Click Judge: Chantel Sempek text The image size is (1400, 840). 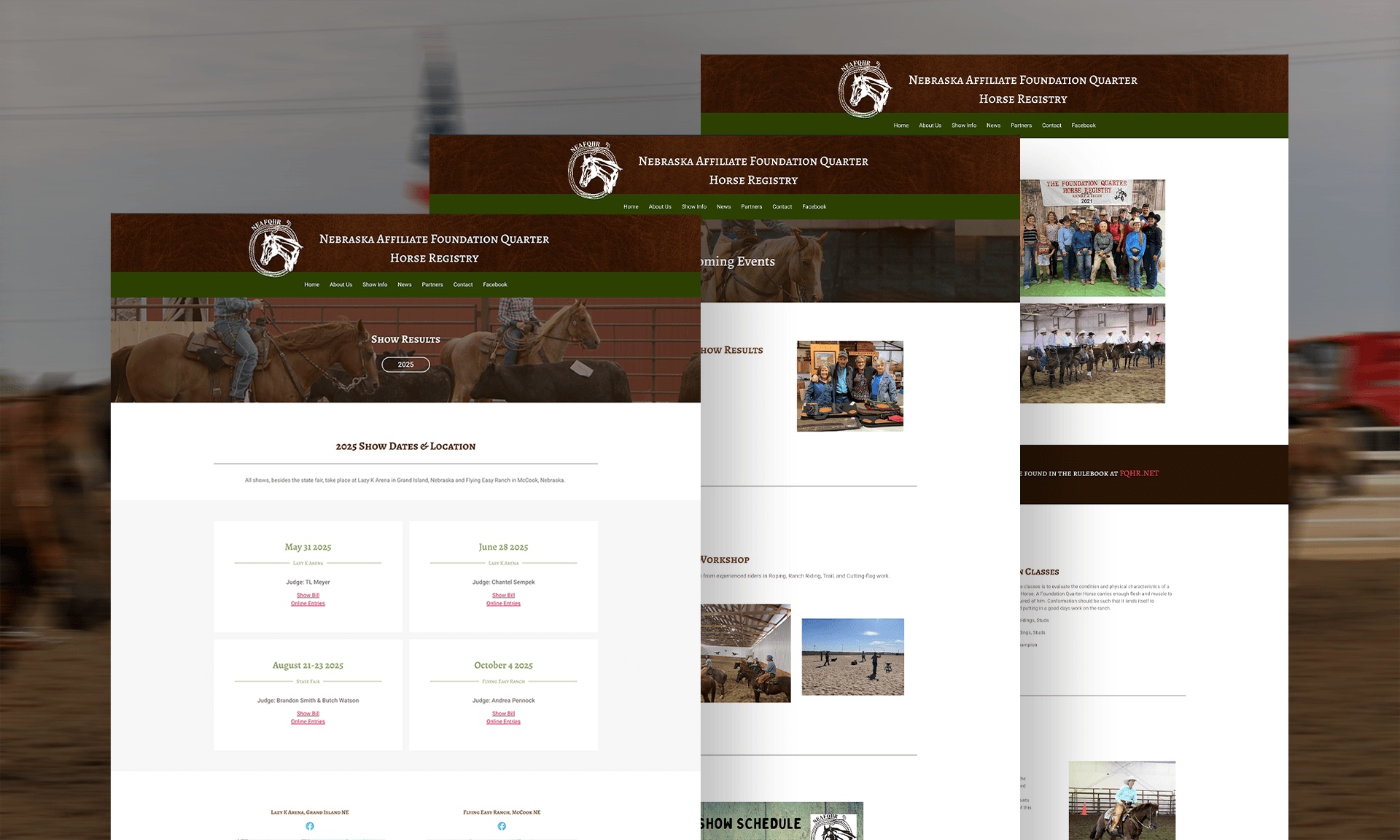tap(503, 582)
